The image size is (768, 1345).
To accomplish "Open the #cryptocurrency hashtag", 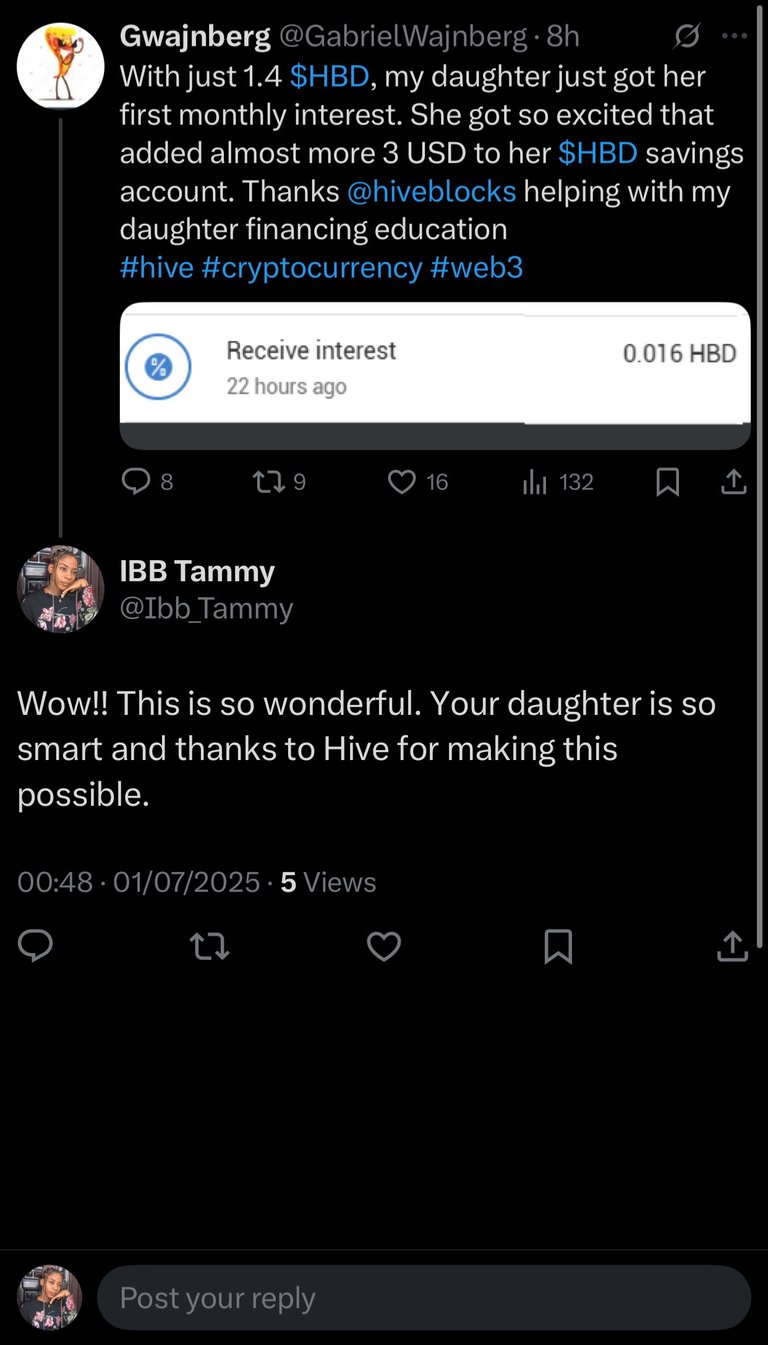I will coord(312,267).
